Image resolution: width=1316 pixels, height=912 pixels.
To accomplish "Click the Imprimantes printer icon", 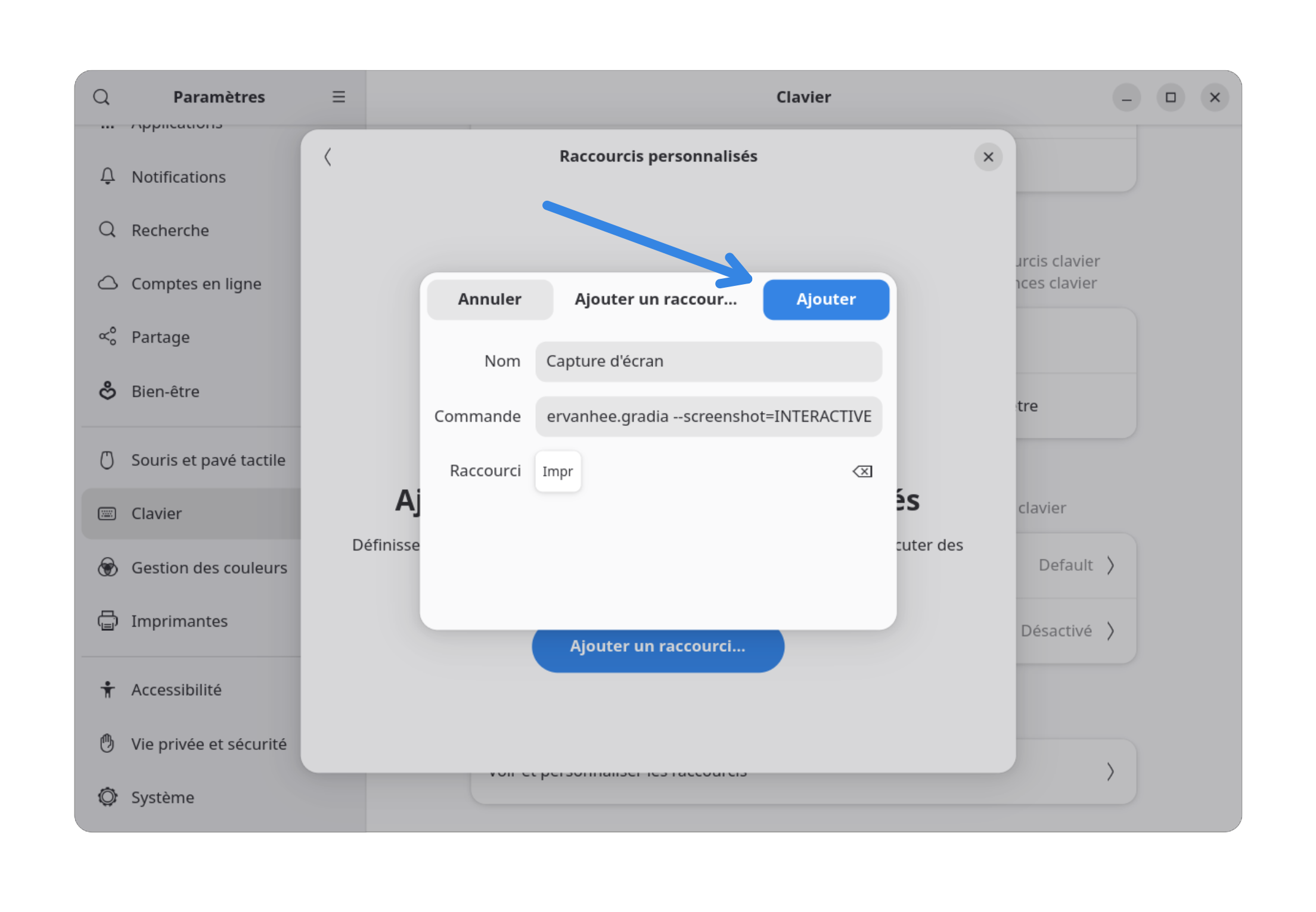I will [x=107, y=621].
